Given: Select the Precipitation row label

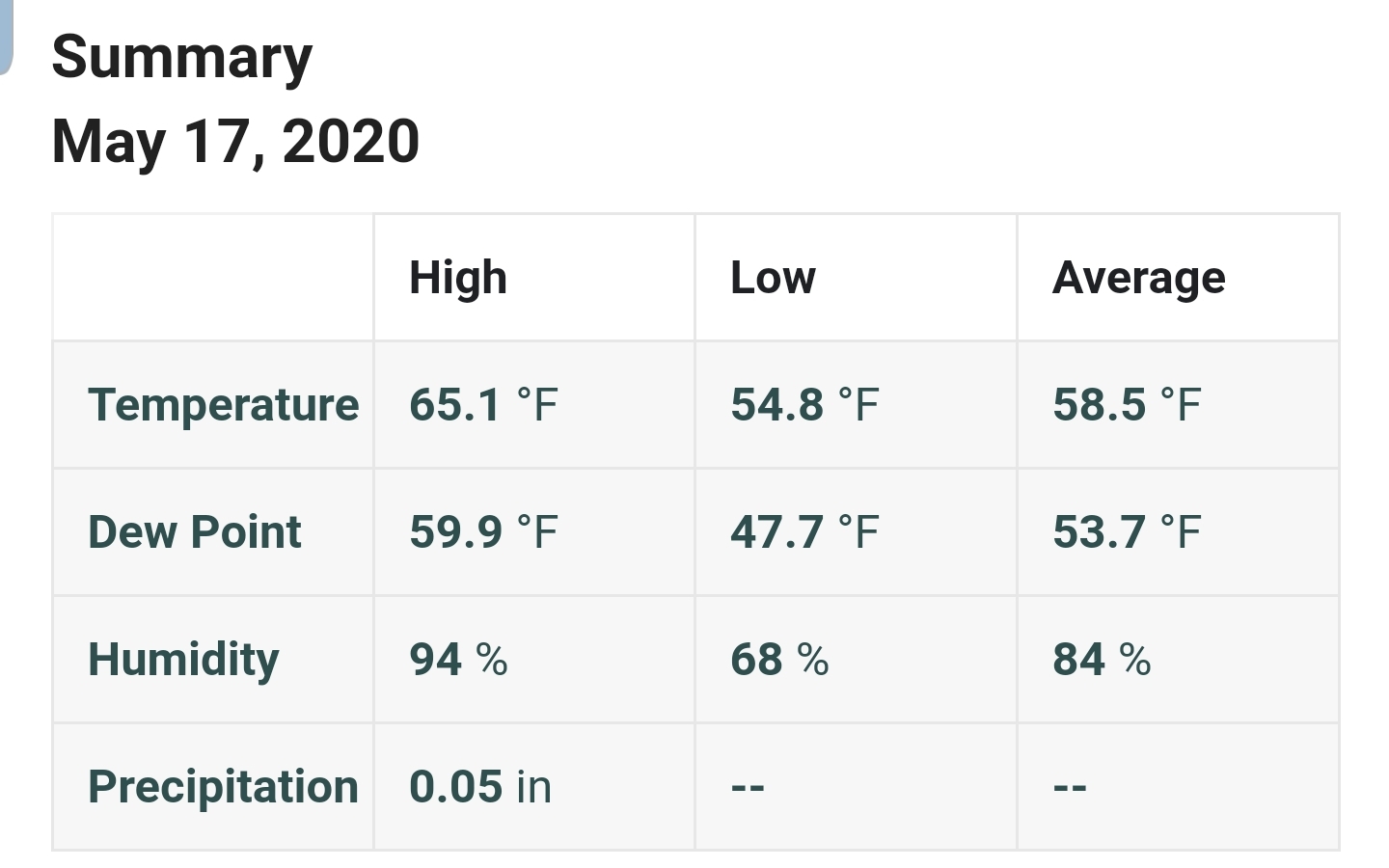Looking at the screenshot, I should pos(223,787).
